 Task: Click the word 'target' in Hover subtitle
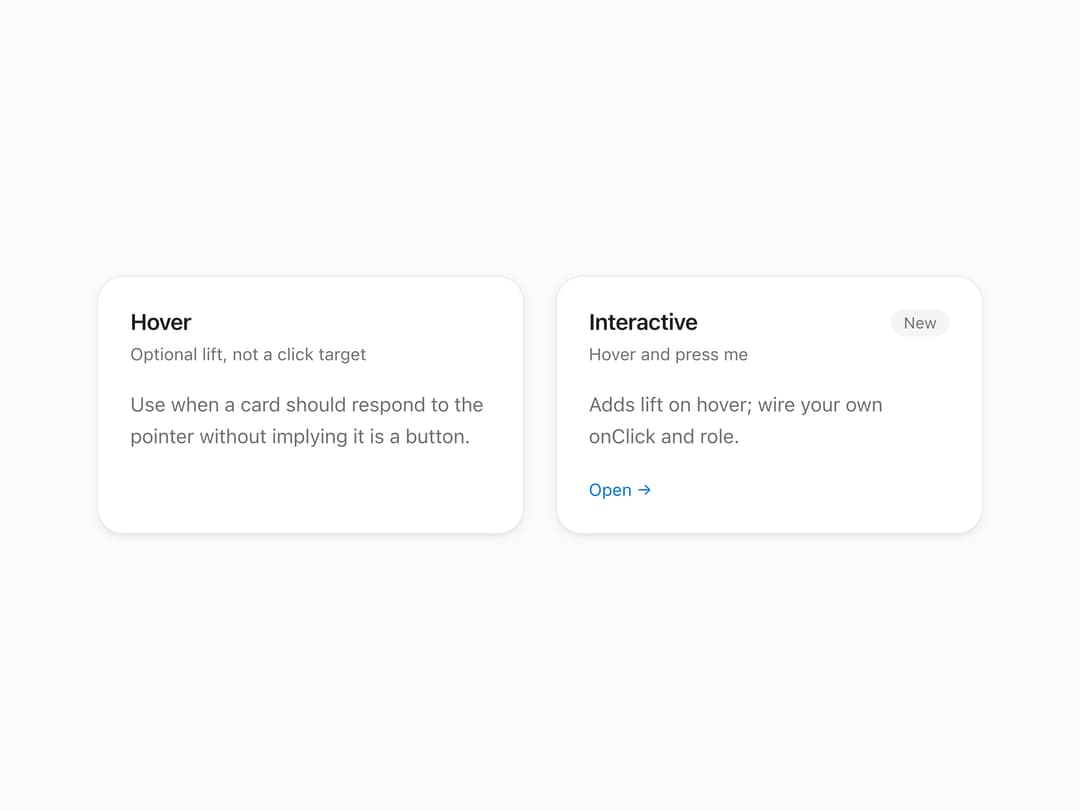342,355
